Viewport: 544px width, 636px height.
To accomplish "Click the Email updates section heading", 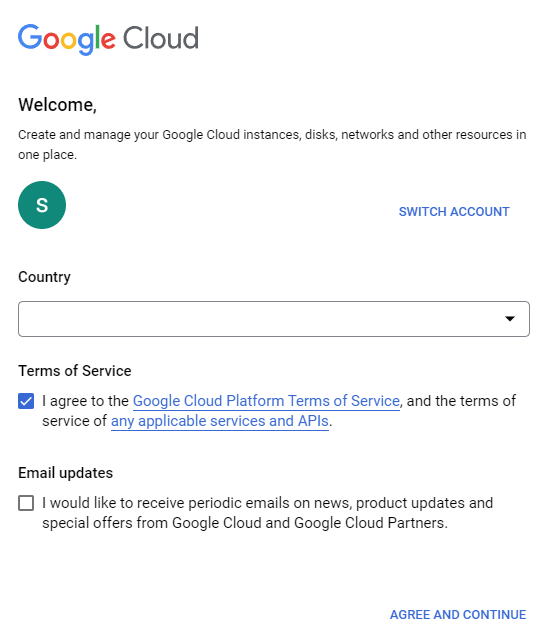I will click(x=65, y=473).
